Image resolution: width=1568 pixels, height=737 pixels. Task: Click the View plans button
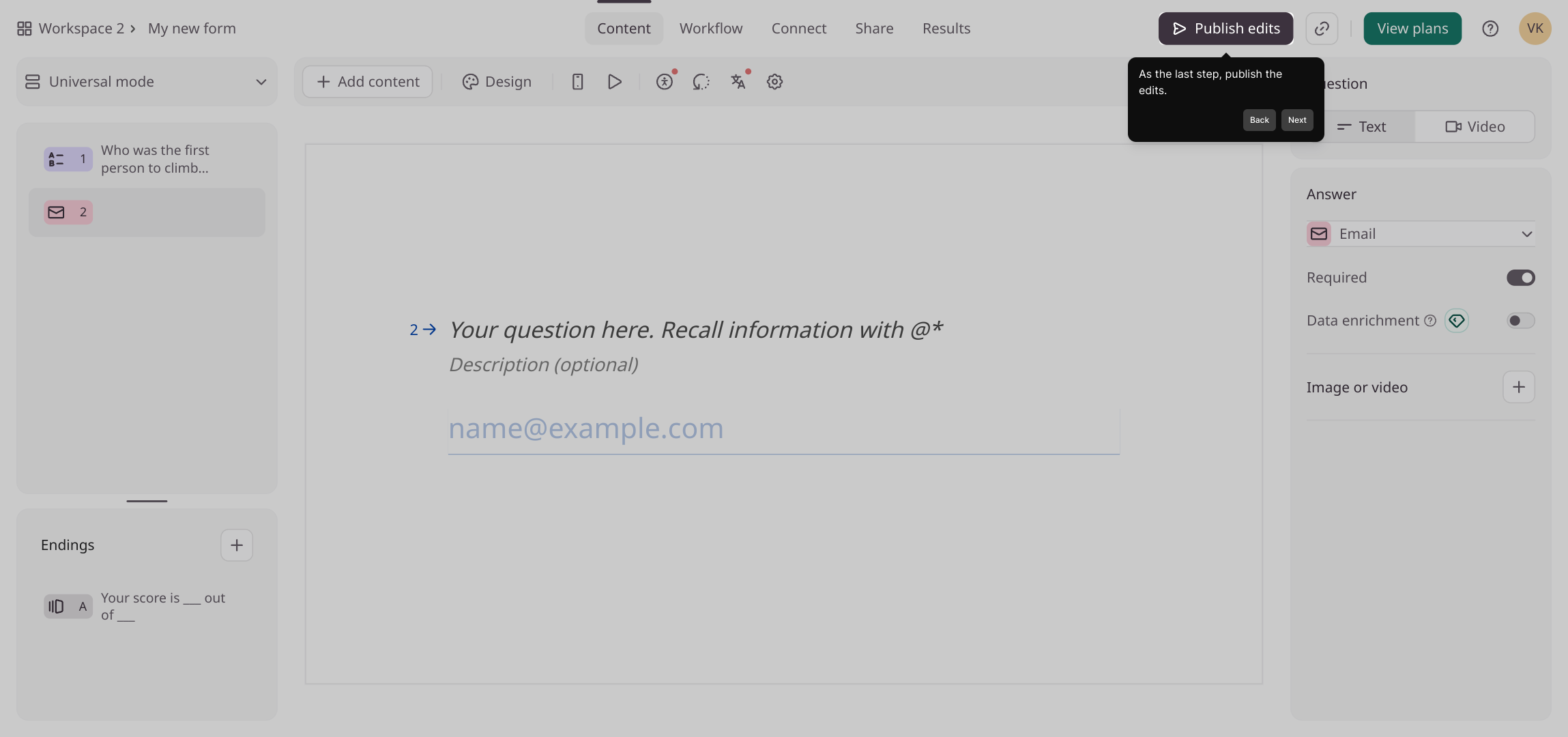pyautogui.click(x=1412, y=29)
